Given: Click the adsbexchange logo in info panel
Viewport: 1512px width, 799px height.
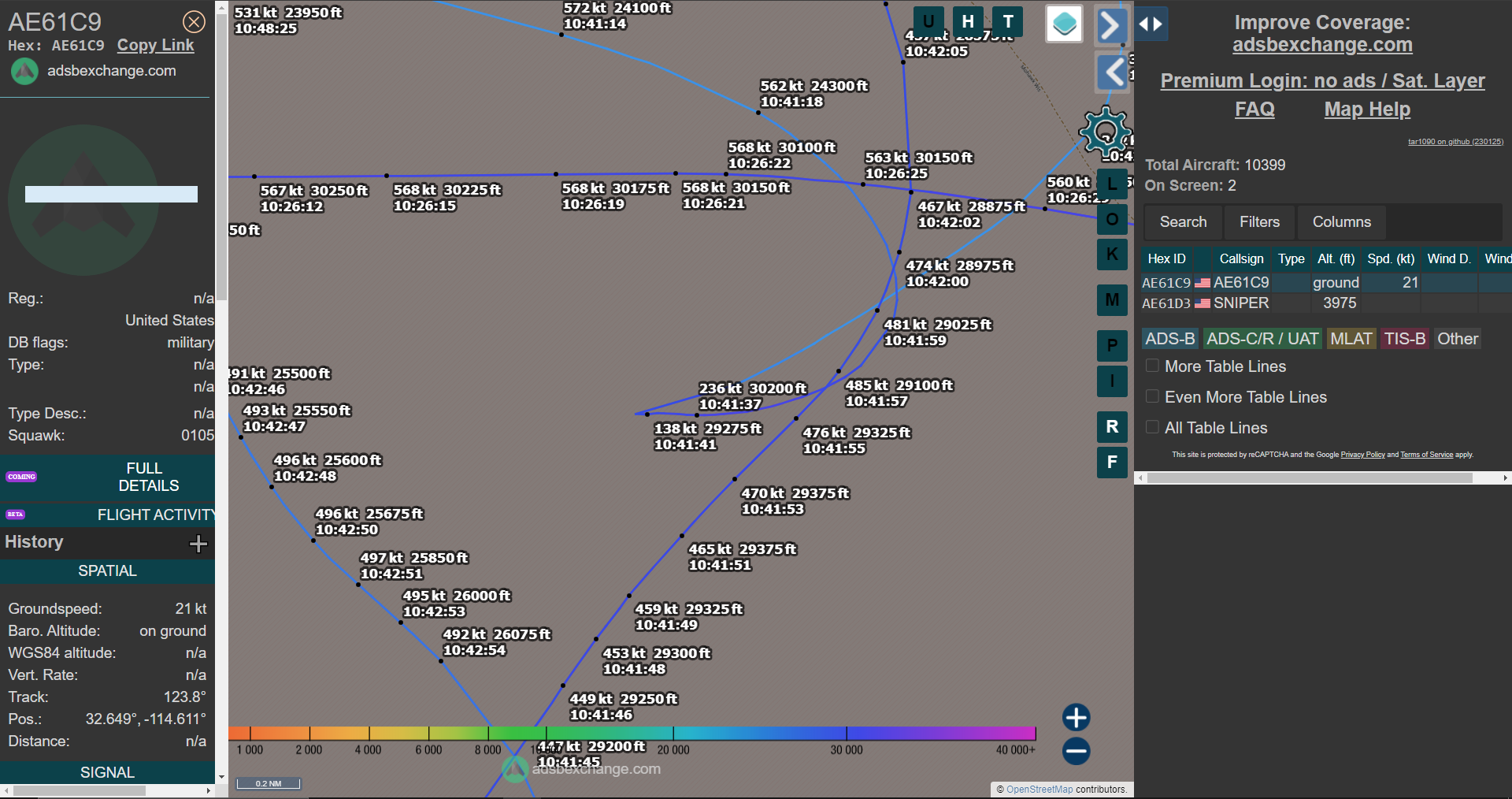Looking at the screenshot, I should 24,71.
